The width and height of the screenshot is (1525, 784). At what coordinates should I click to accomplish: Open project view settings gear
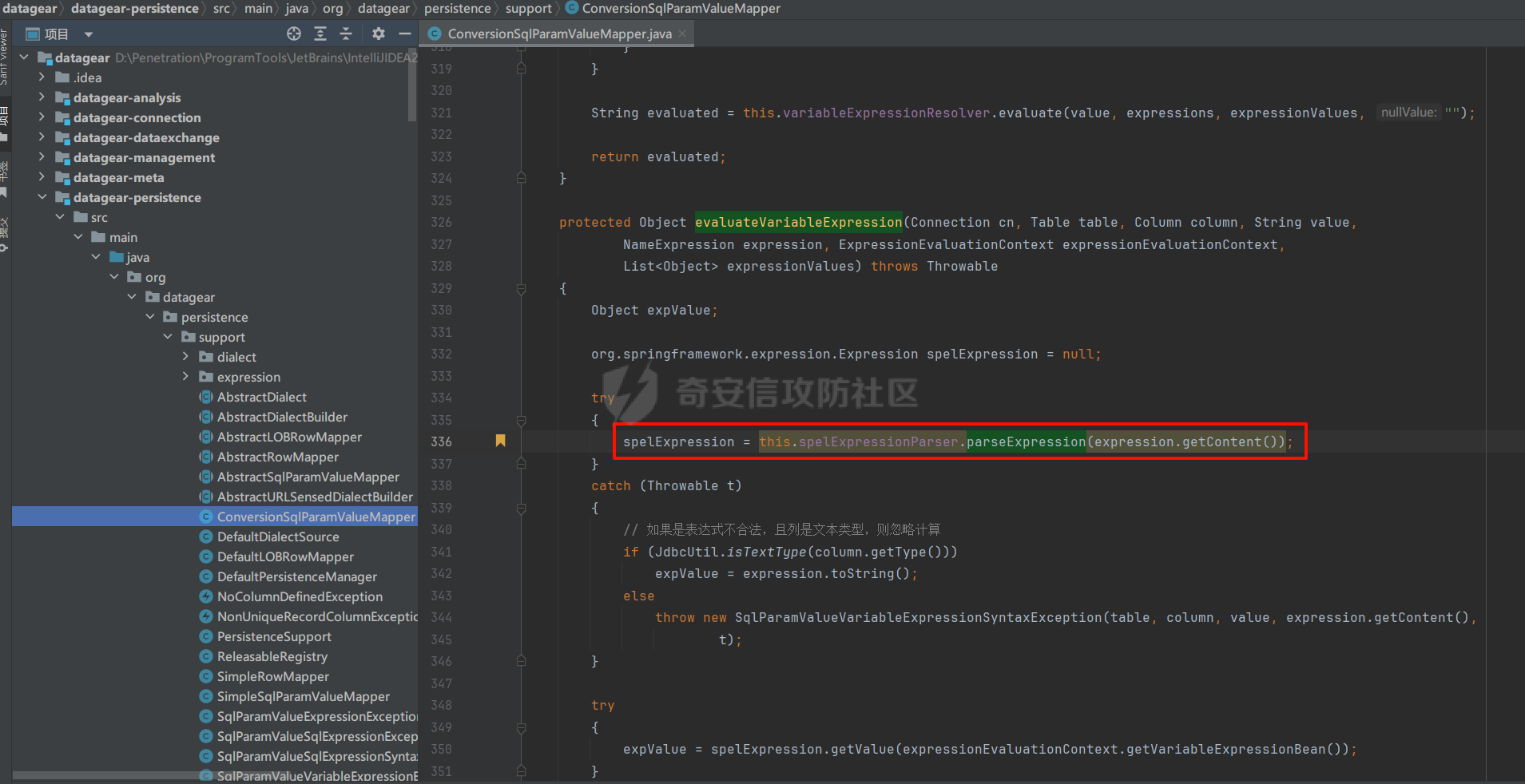[x=379, y=34]
